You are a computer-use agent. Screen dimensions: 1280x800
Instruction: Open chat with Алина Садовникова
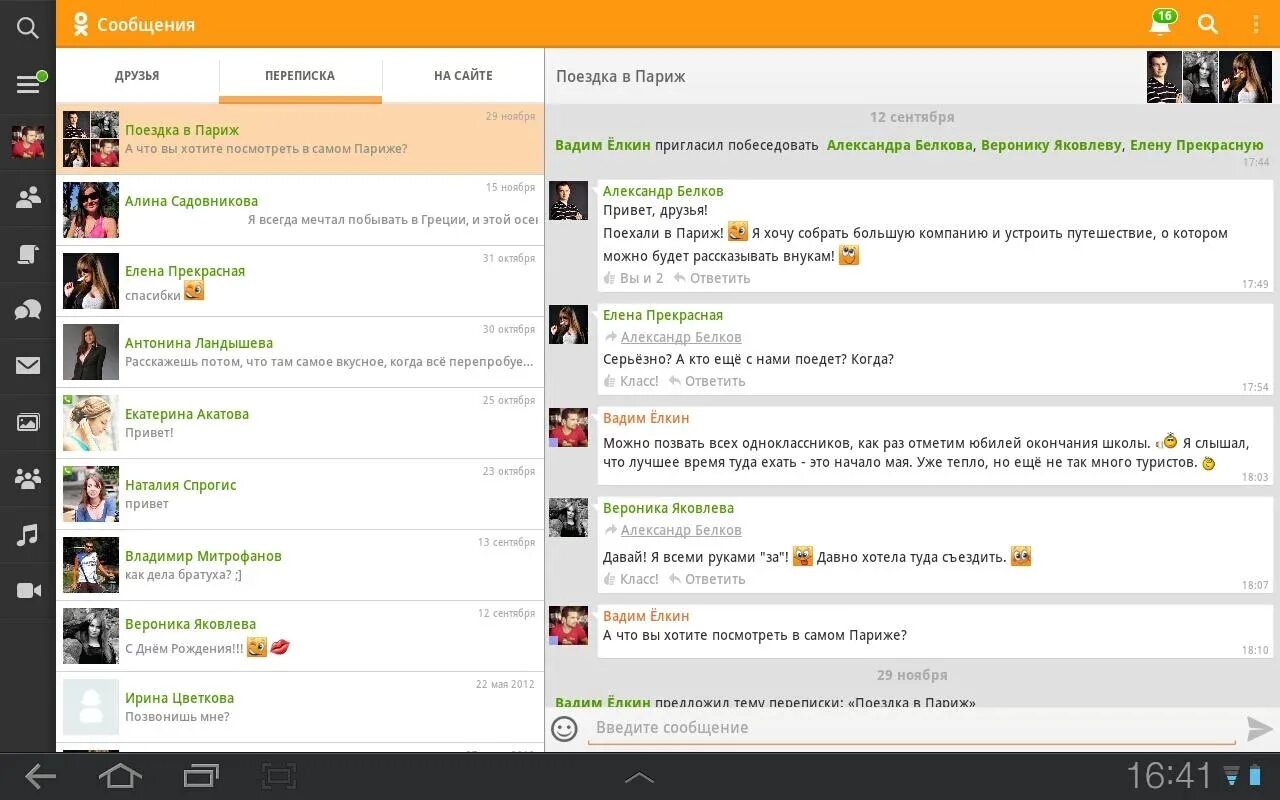[x=300, y=210]
